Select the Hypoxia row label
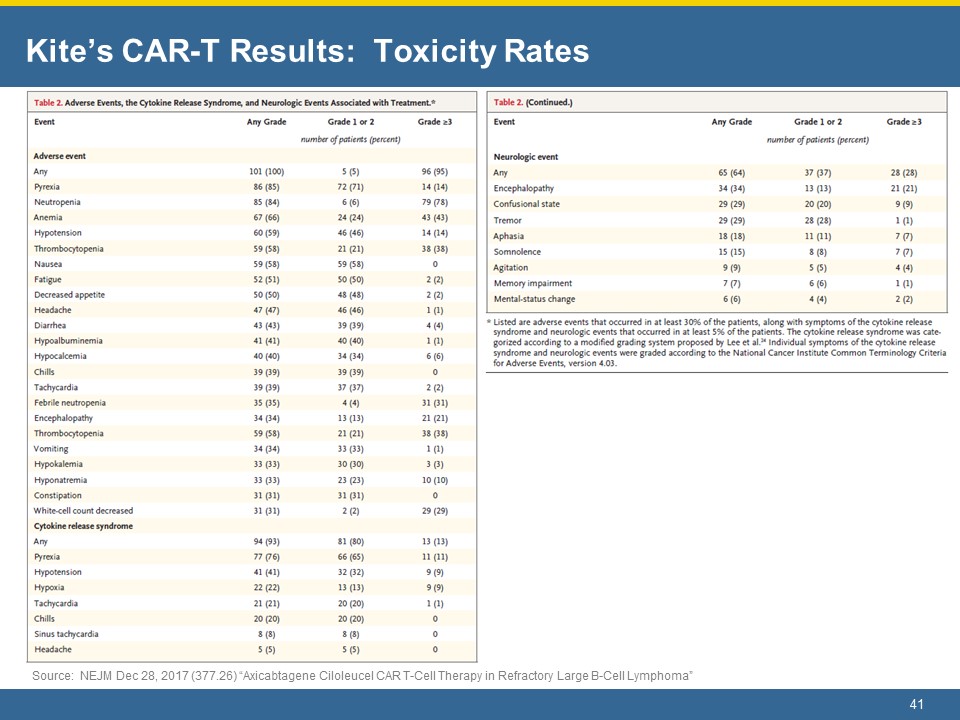Viewport: 960px width, 720px height. tap(49, 587)
